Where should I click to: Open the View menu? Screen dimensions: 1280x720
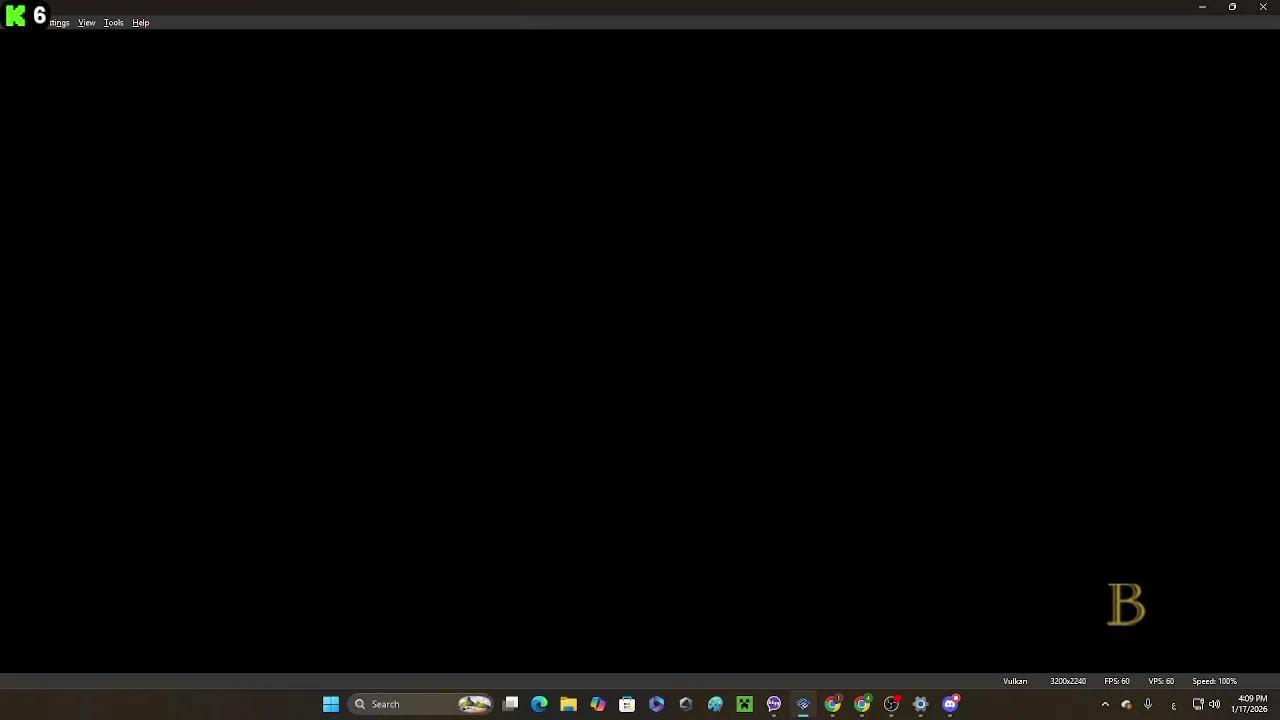point(87,23)
